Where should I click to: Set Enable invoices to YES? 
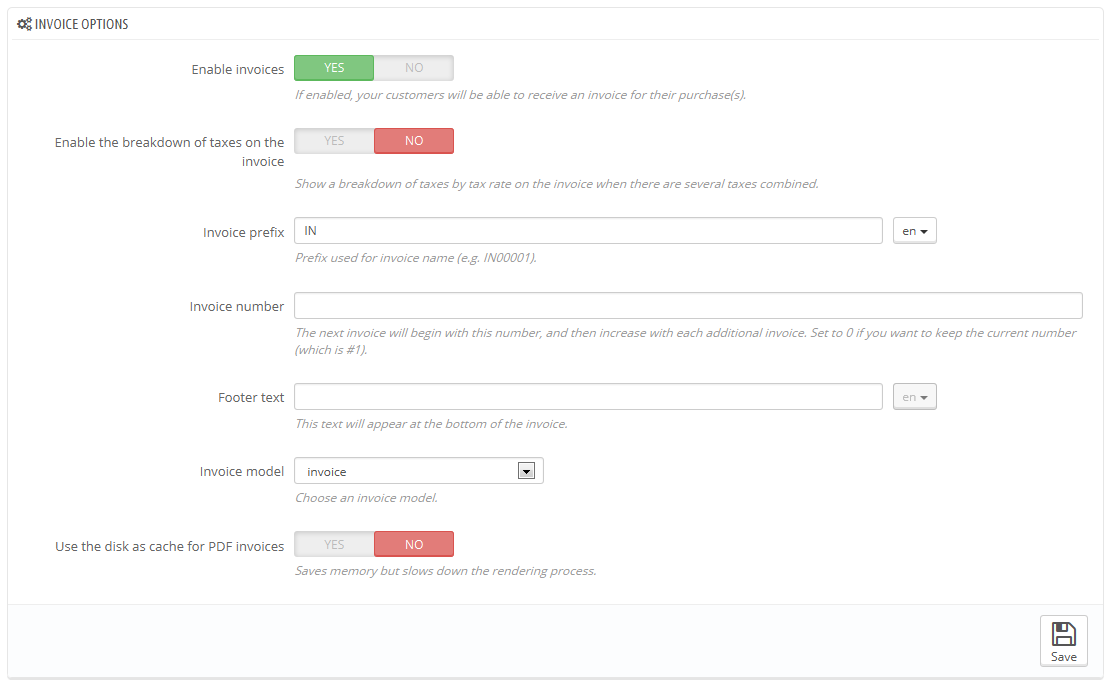pyautogui.click(x=334, y=68)
